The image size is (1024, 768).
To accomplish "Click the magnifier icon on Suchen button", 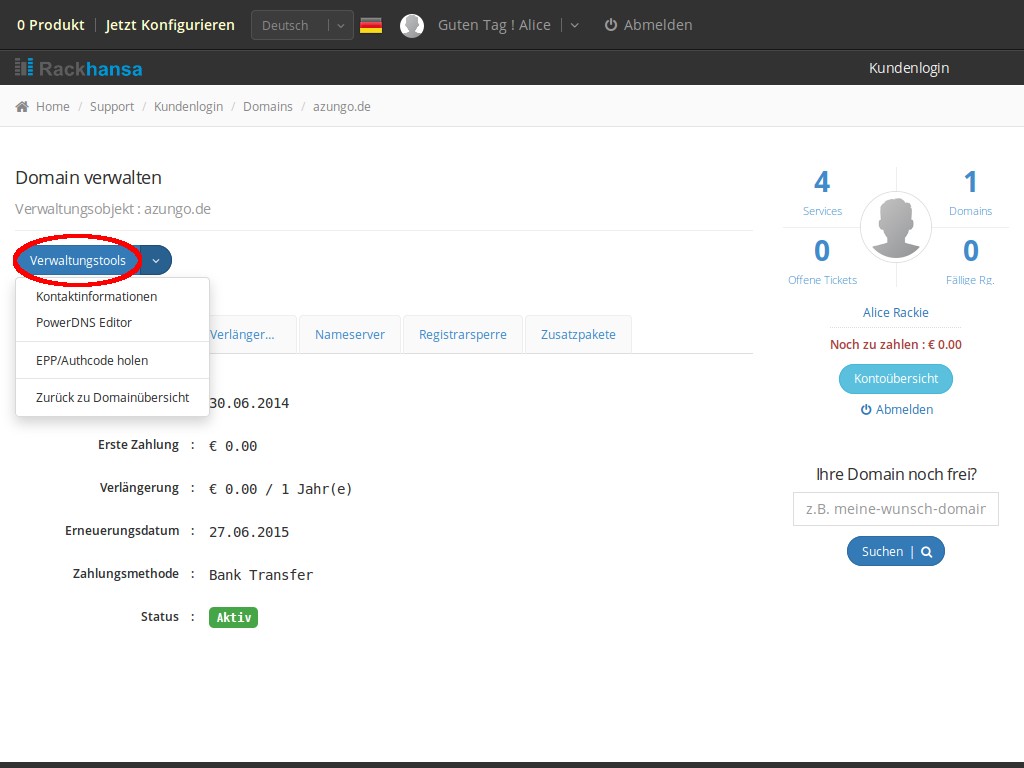I will point(927,552).
